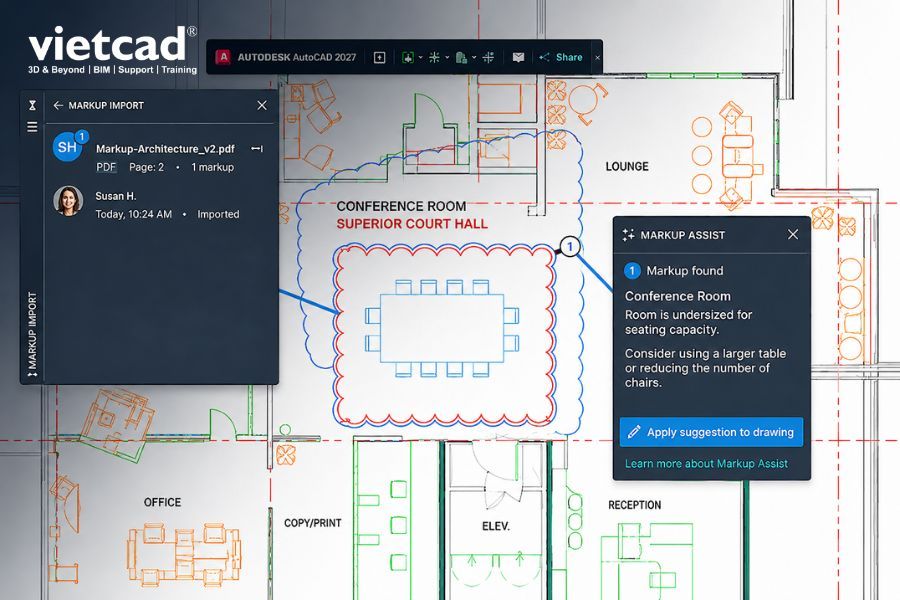The height and width of the screenshot is (600, 900).
Task: Click the RECEPTION room label
Action: (x=635, y=505)
